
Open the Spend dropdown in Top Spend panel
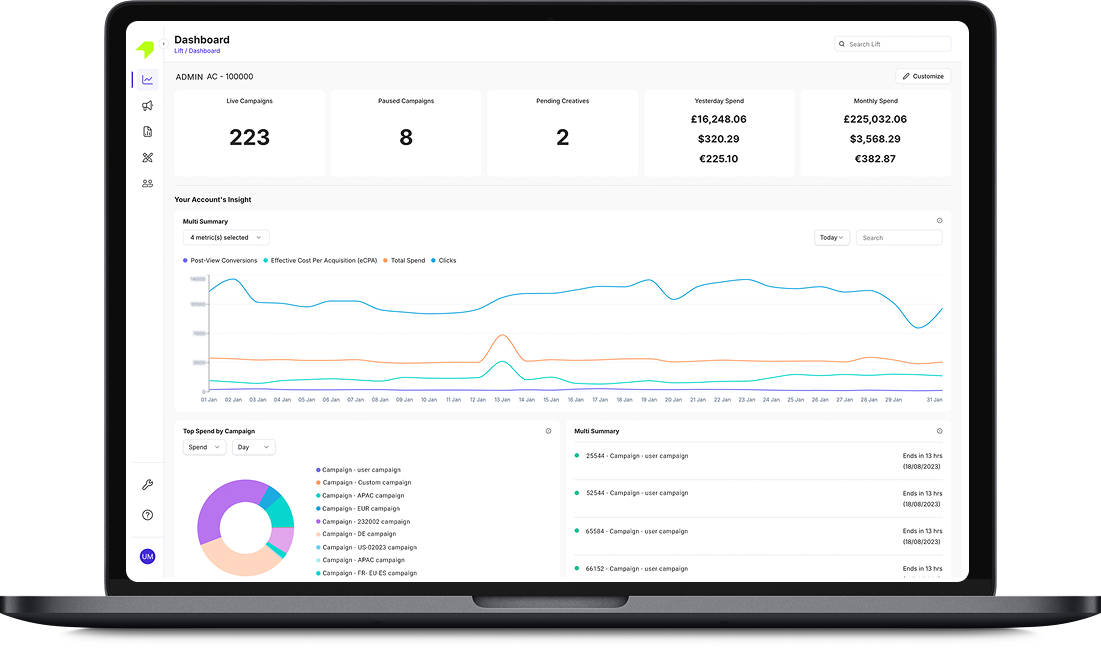pyautogui.click(x=204, y=447)
